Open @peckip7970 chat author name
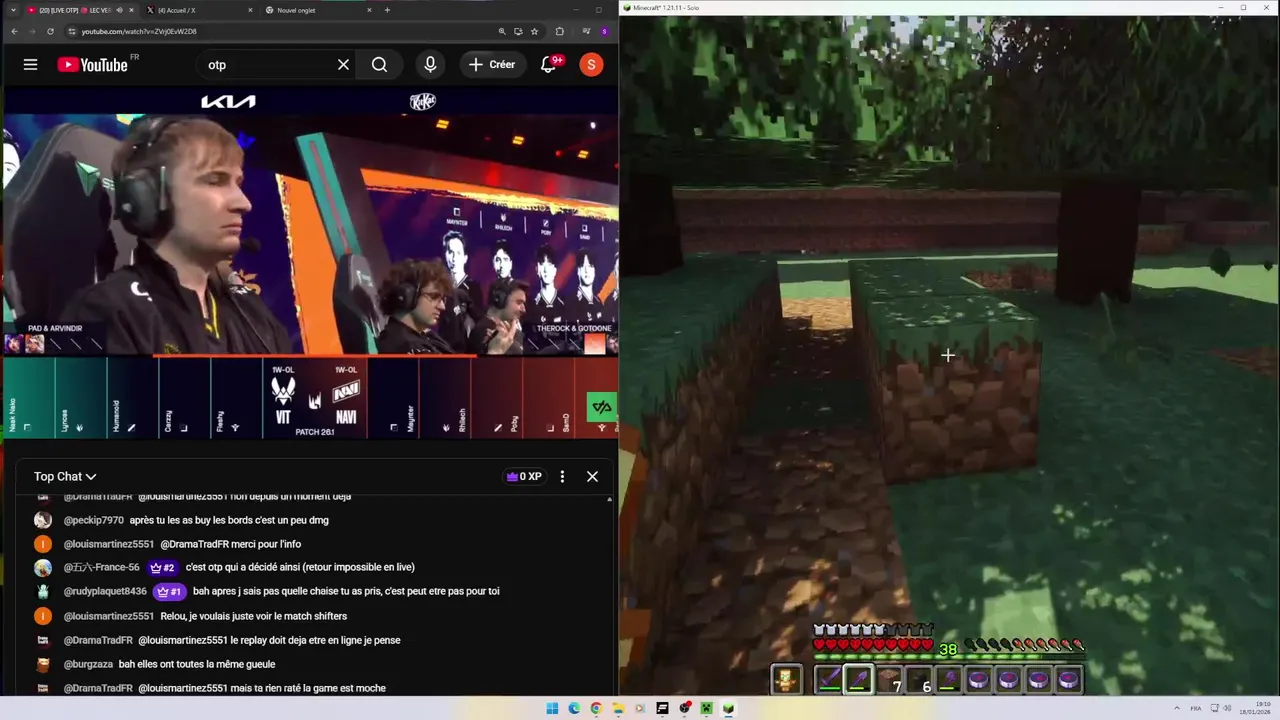This screenshot has height=720, width=1280. [x=94, y=520]
